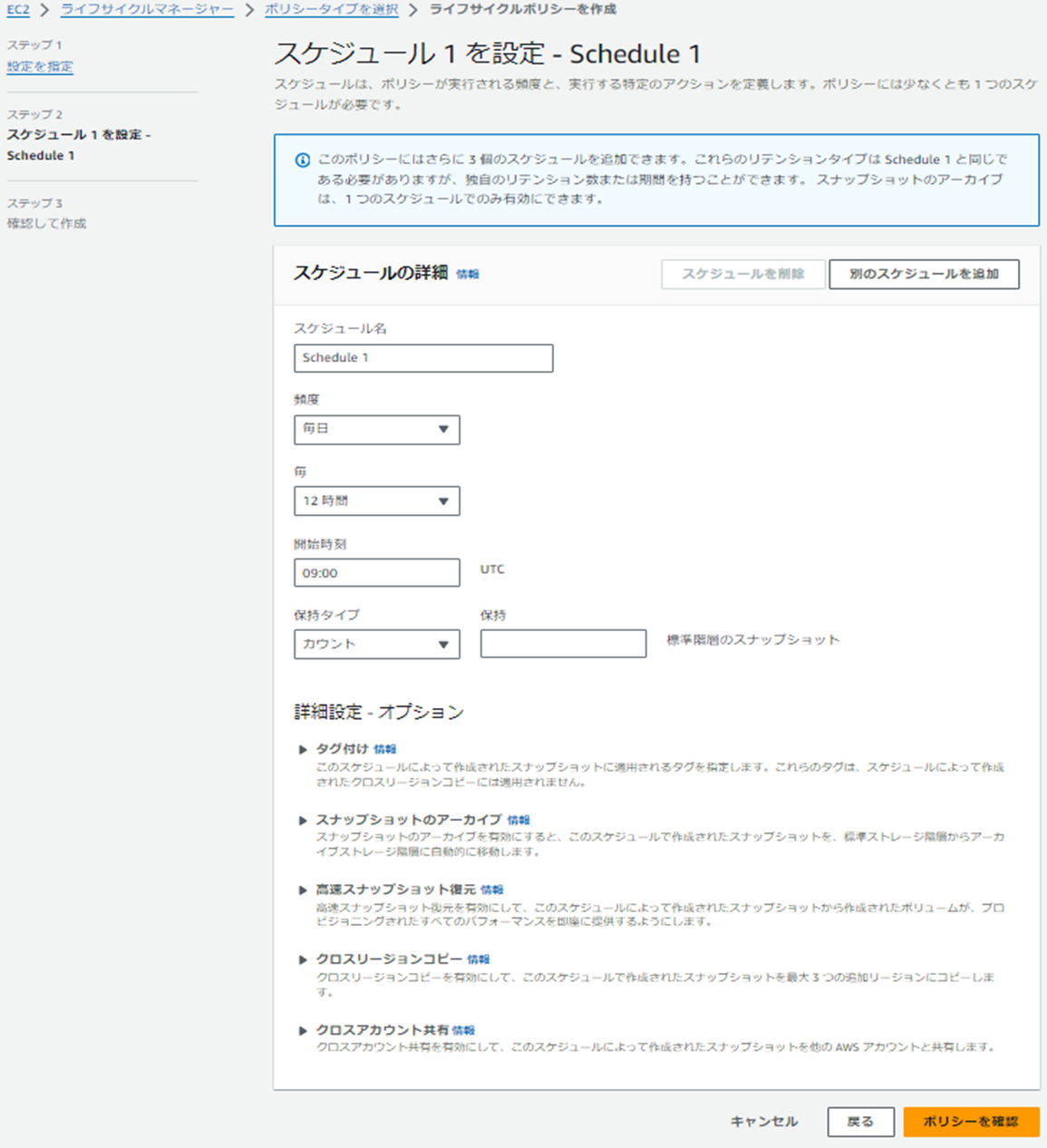Viewport: 1047px width, 1148px height.
Task: Open 情報 link beside 高速スナップショット復元
Action: 492,890
